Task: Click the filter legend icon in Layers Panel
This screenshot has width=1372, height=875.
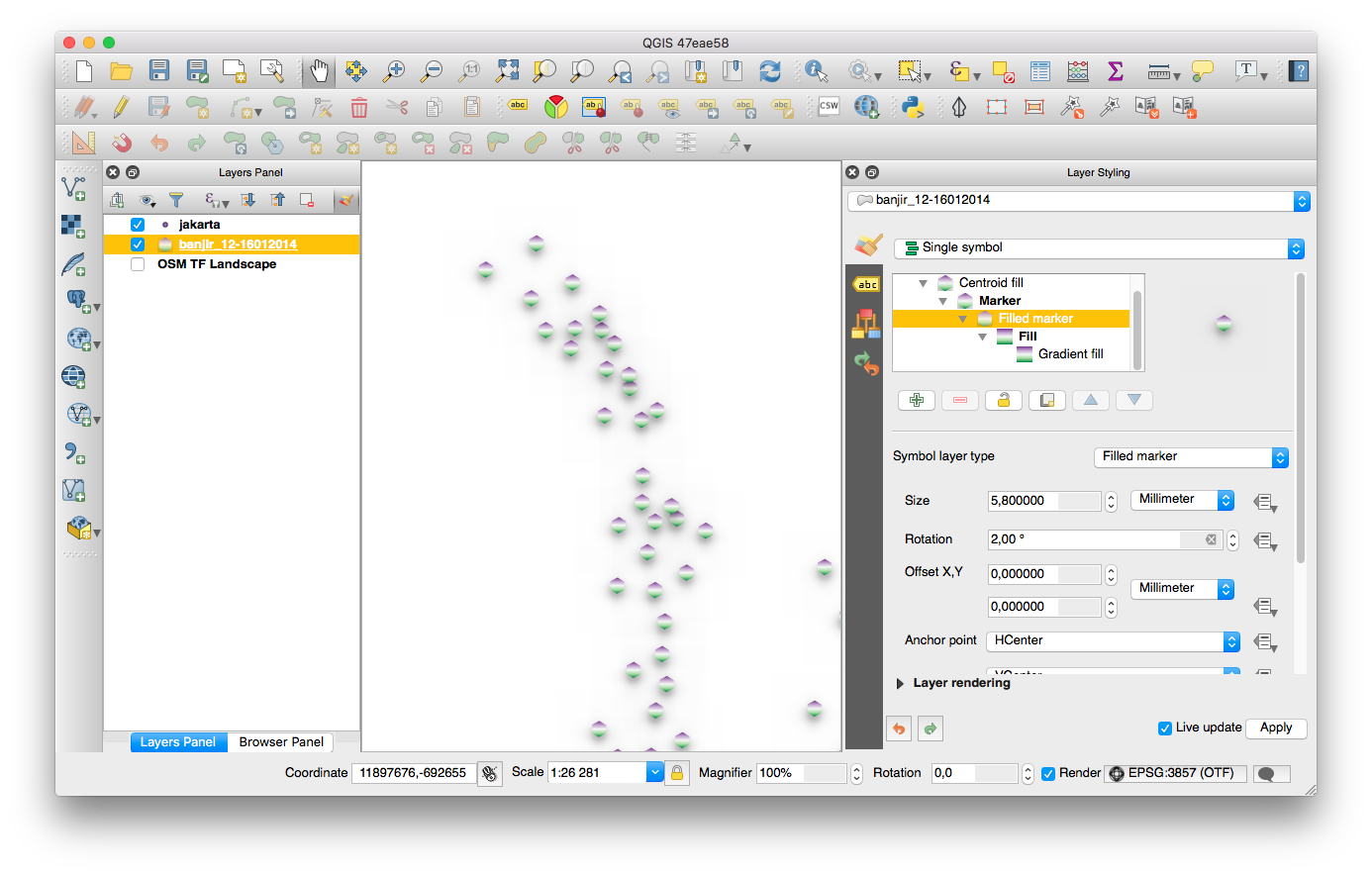Action: [x=176, y=200]
